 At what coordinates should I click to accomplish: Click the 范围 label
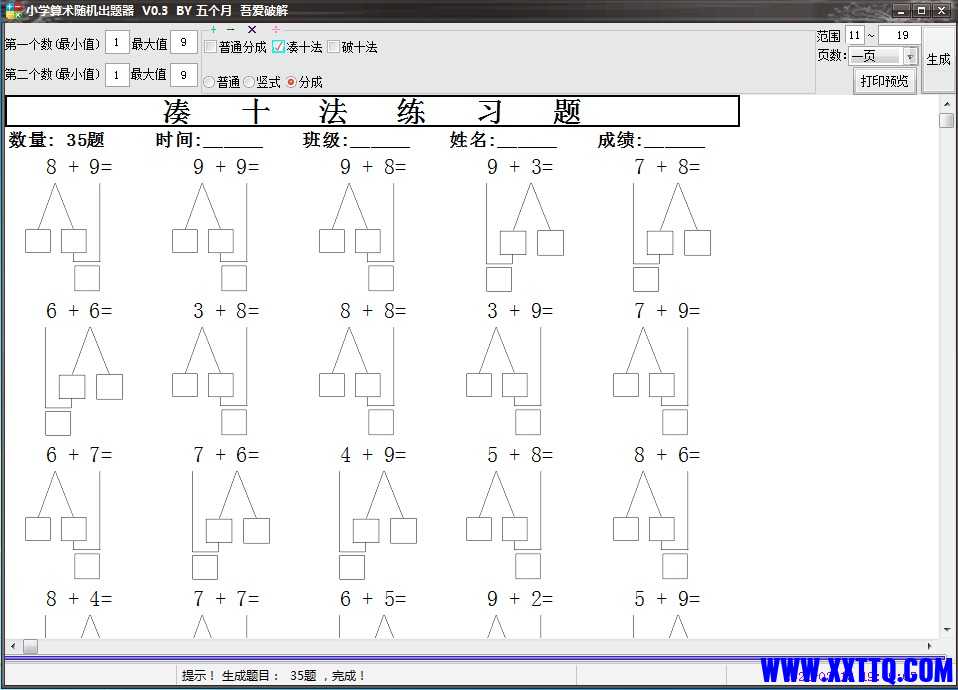(x=828, y=36)
